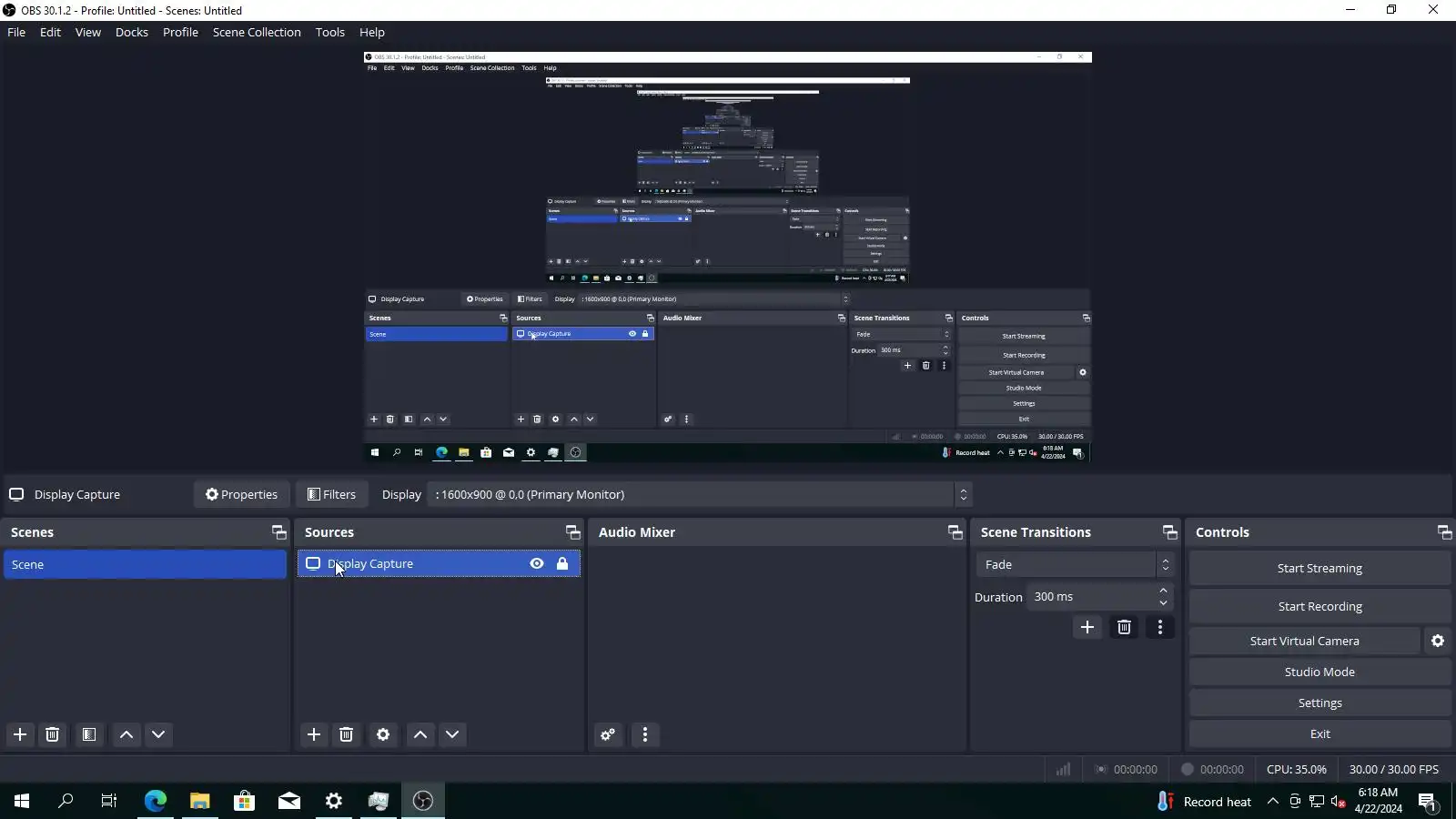This screenshot has width=1456, height=819.
Task: Decrease transition duration with down arrow
Action: pos(1163,603)
